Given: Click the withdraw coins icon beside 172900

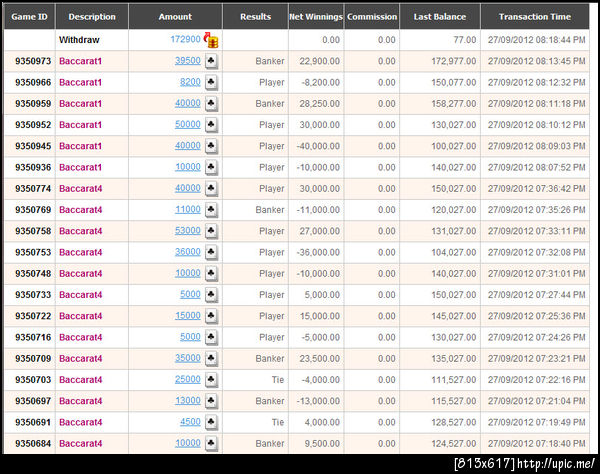Looking at the screenshot, I should pyautogui.click(x=211, y=40).
